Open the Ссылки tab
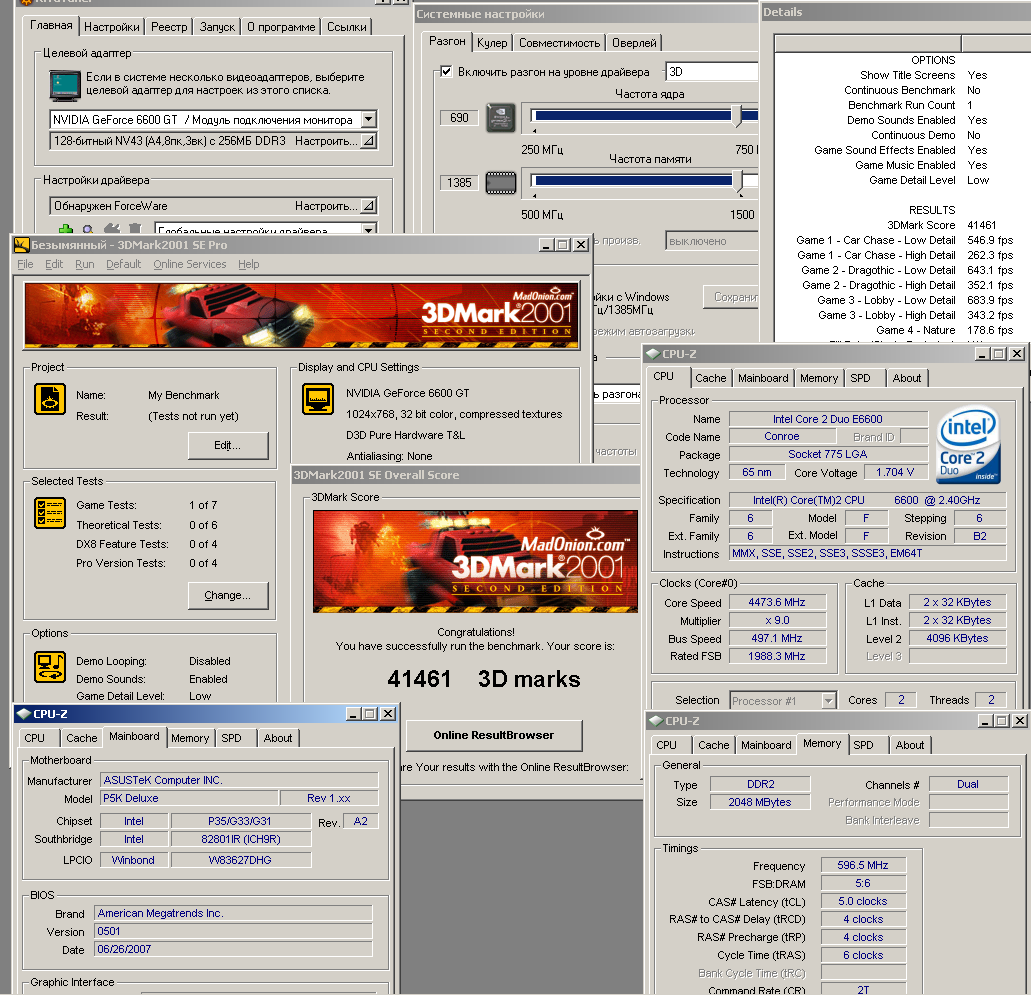The width and height of the screenshot is (1031, 995). [x=347, y=27]
